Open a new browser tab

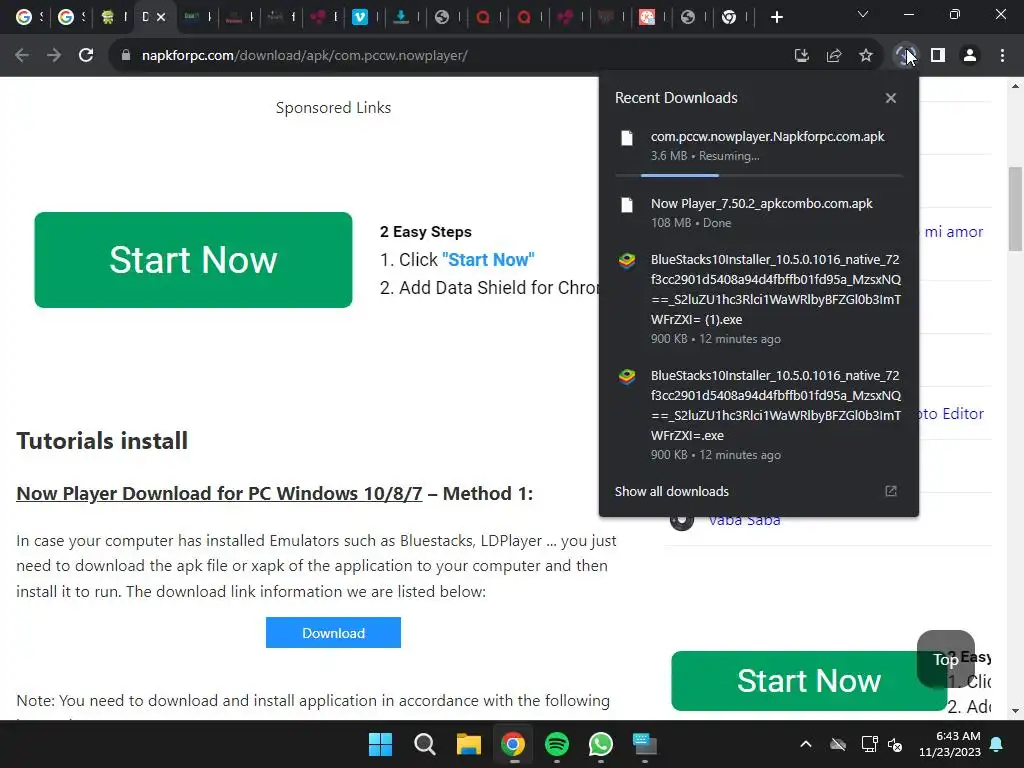[x=776, y=17]
